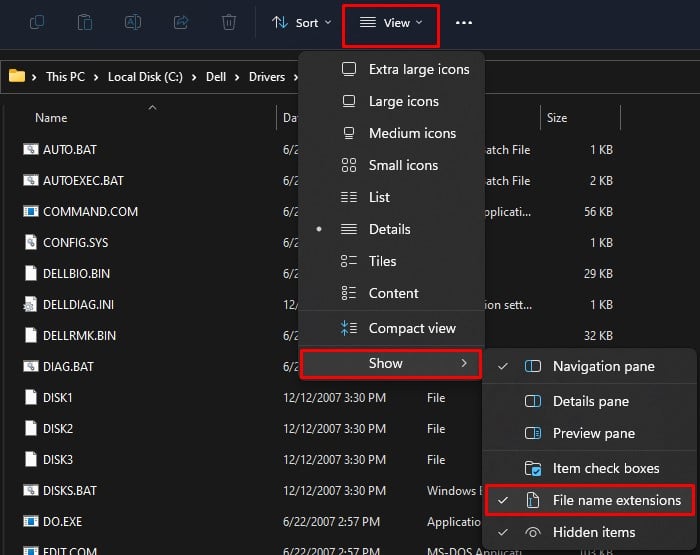
Task: Click the Share icon in toolbar
Action: pos(181,22)
